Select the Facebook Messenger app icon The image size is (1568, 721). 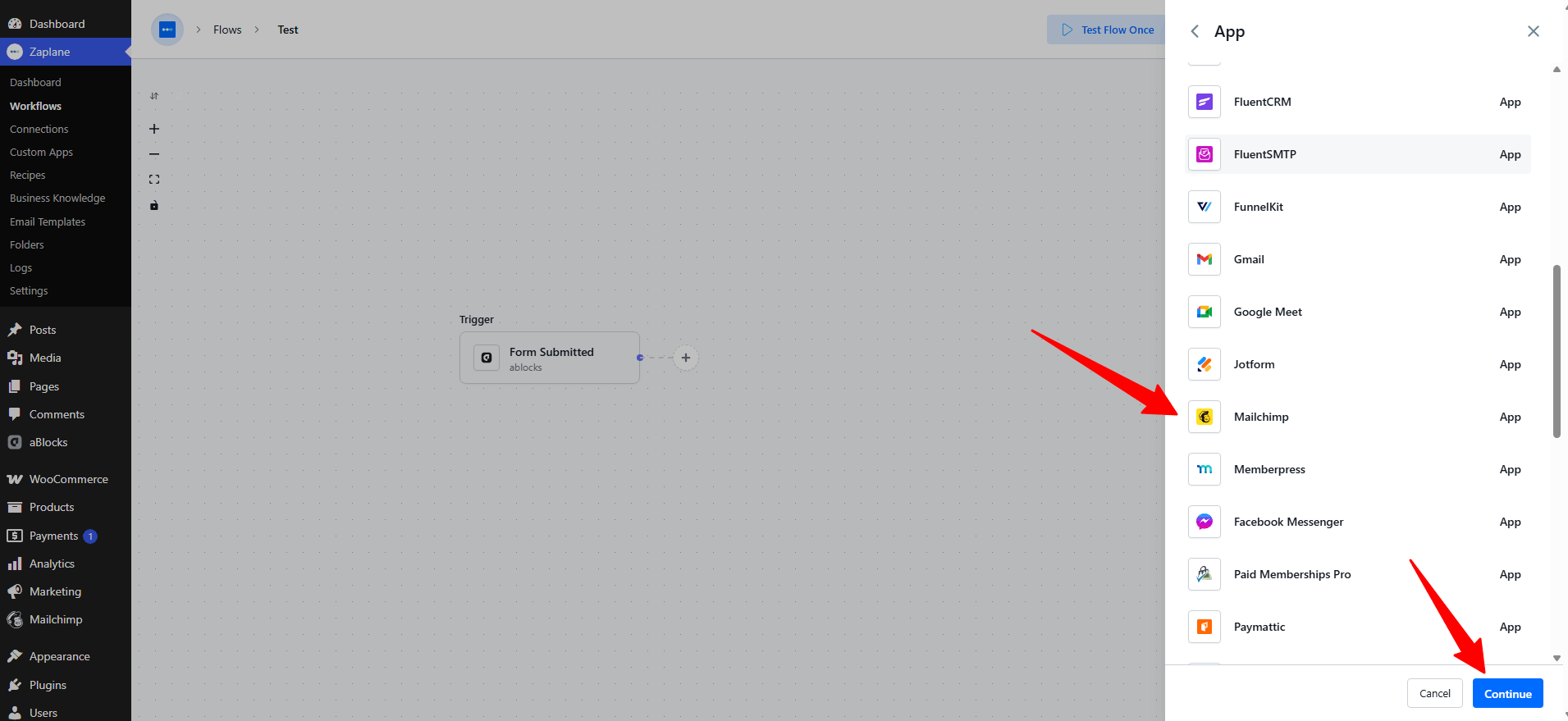pos(1205,522)
